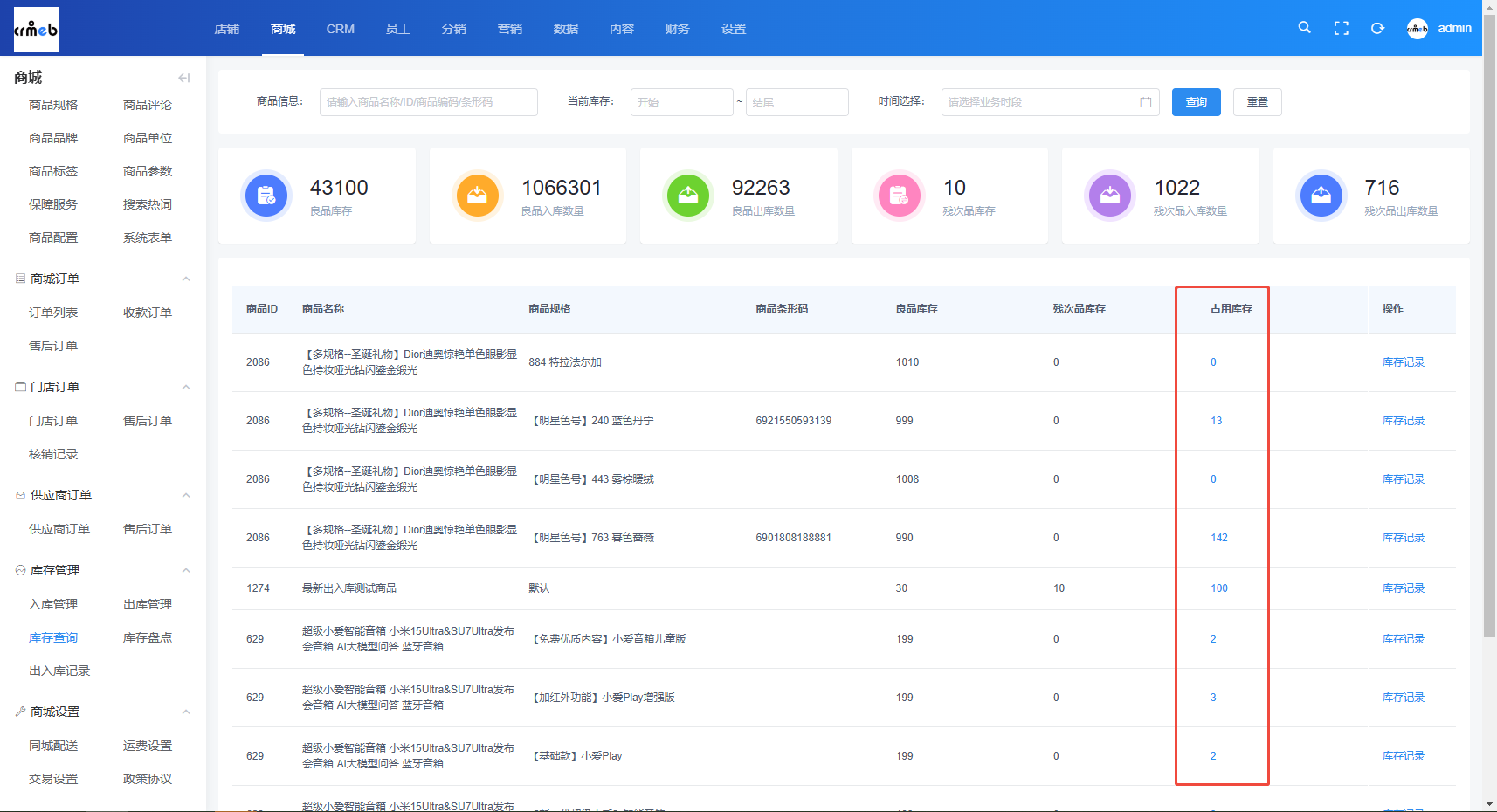Viewport: 1497px width, 812px height.
Task: Click the crmeb logo
Action: click(36, 29)
